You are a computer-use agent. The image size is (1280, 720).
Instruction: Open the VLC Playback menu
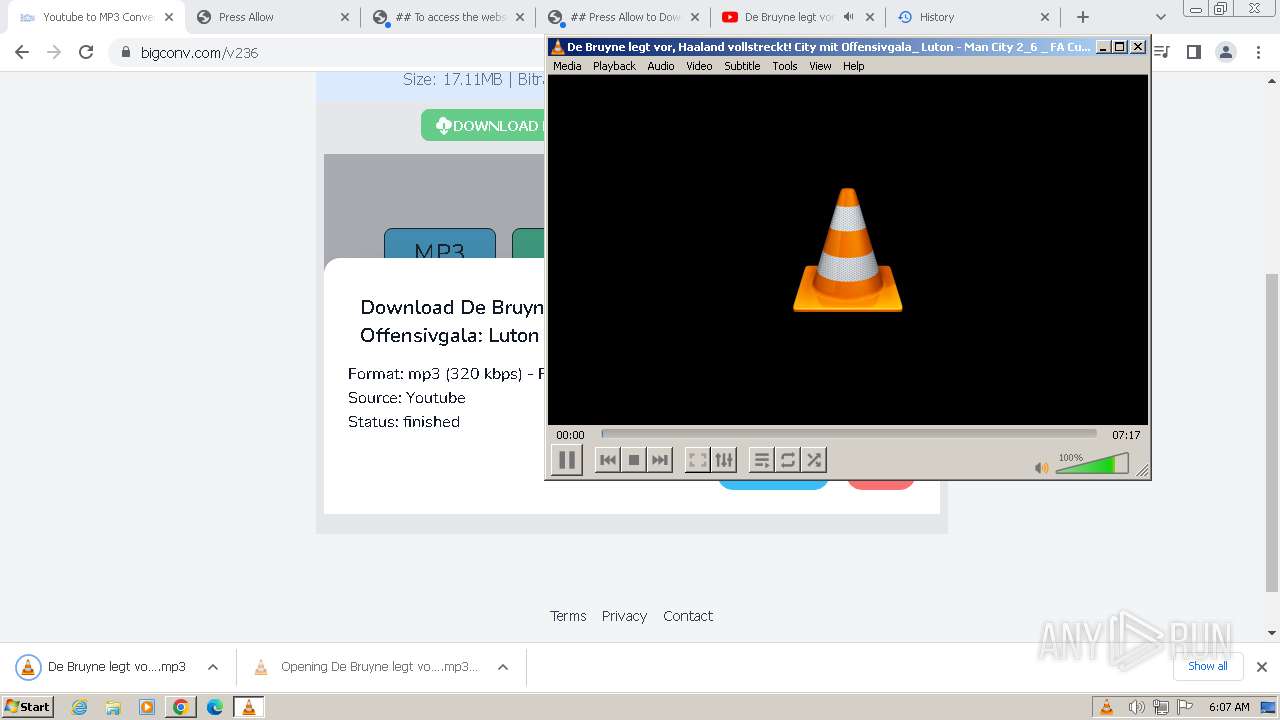click(x=614, y=66)
